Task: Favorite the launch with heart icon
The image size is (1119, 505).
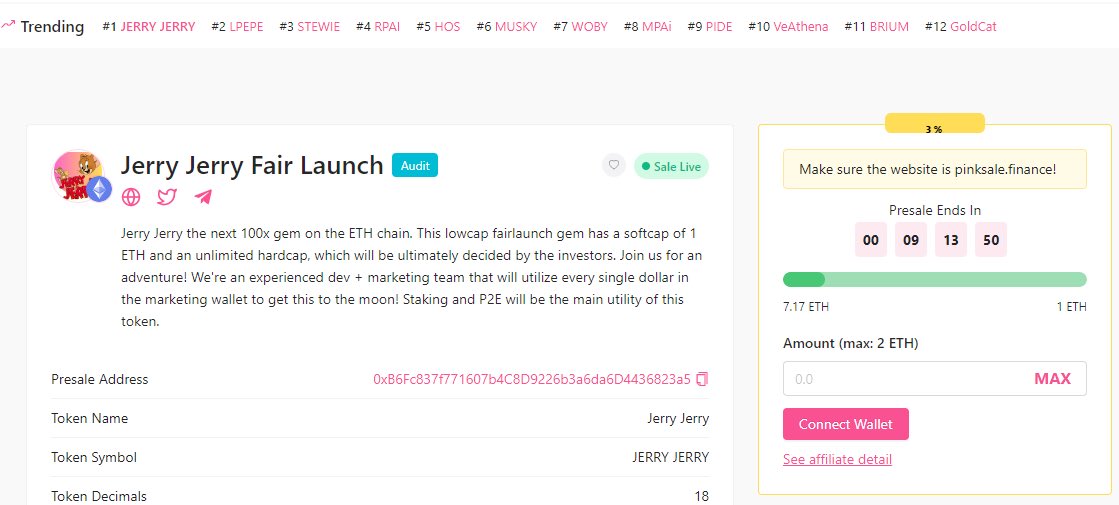Action: (613, 166)
